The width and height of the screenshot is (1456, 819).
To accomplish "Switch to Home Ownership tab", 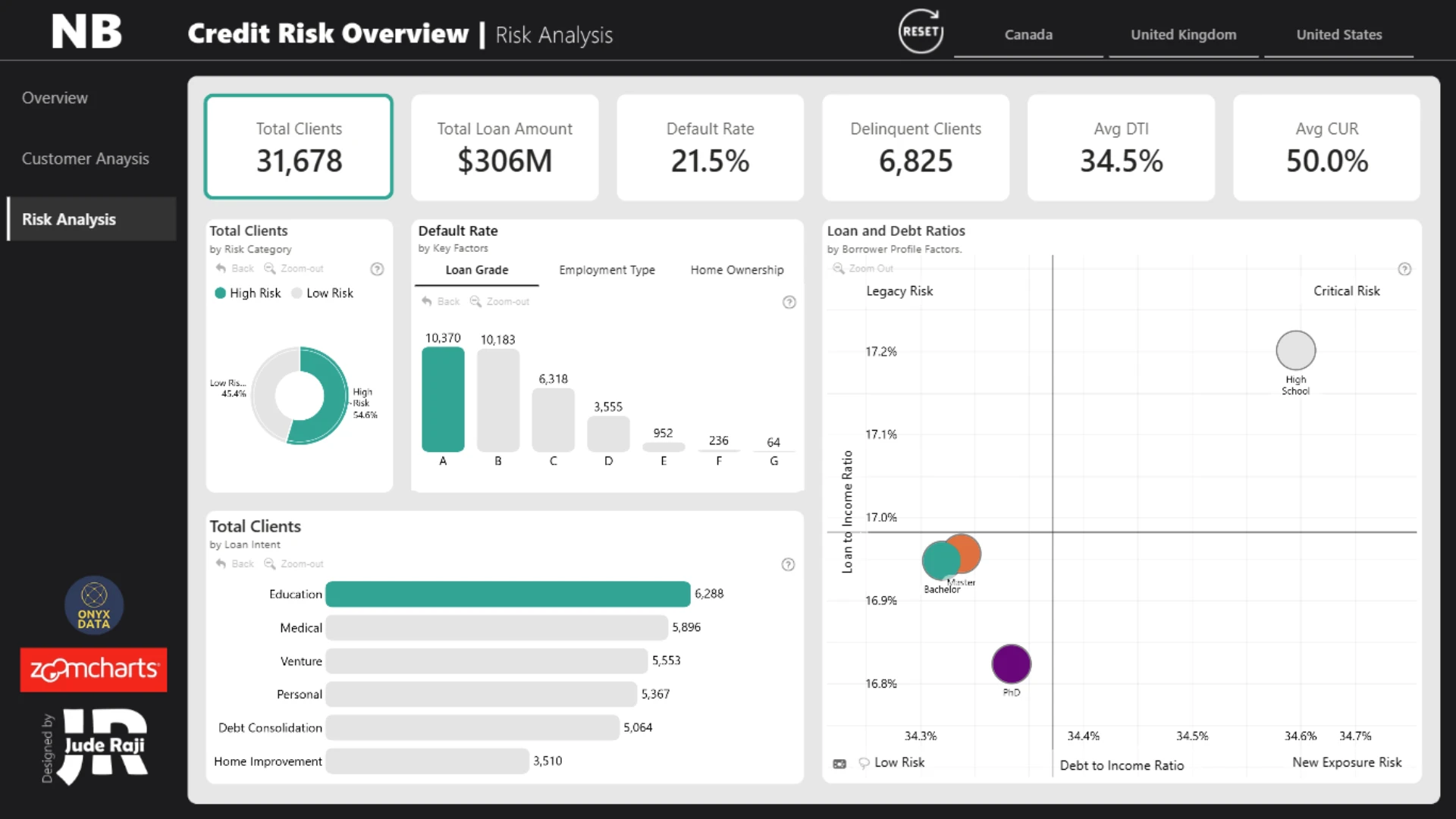I will [737, 270].
